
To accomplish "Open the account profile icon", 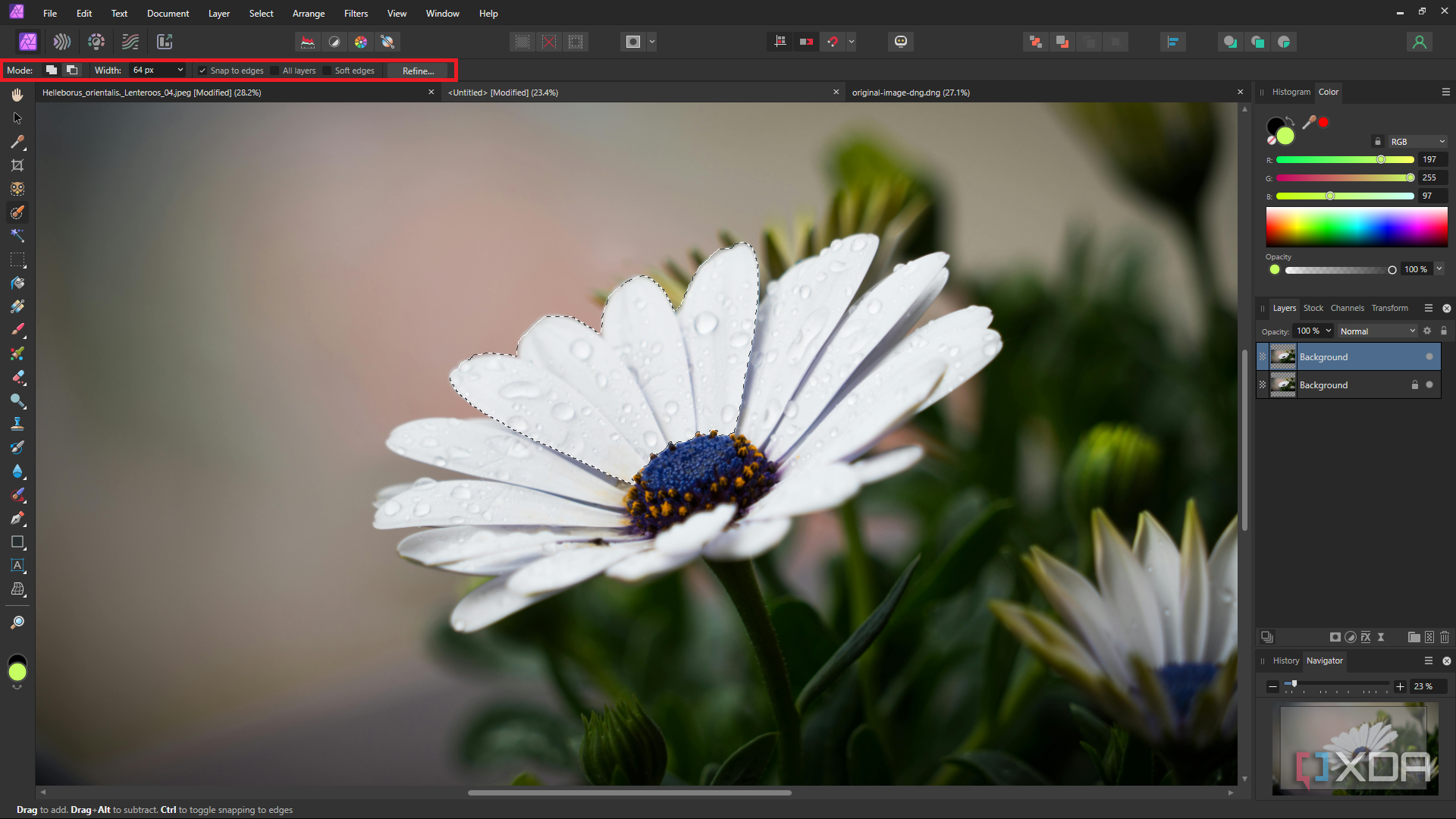I will (1420, 42).
